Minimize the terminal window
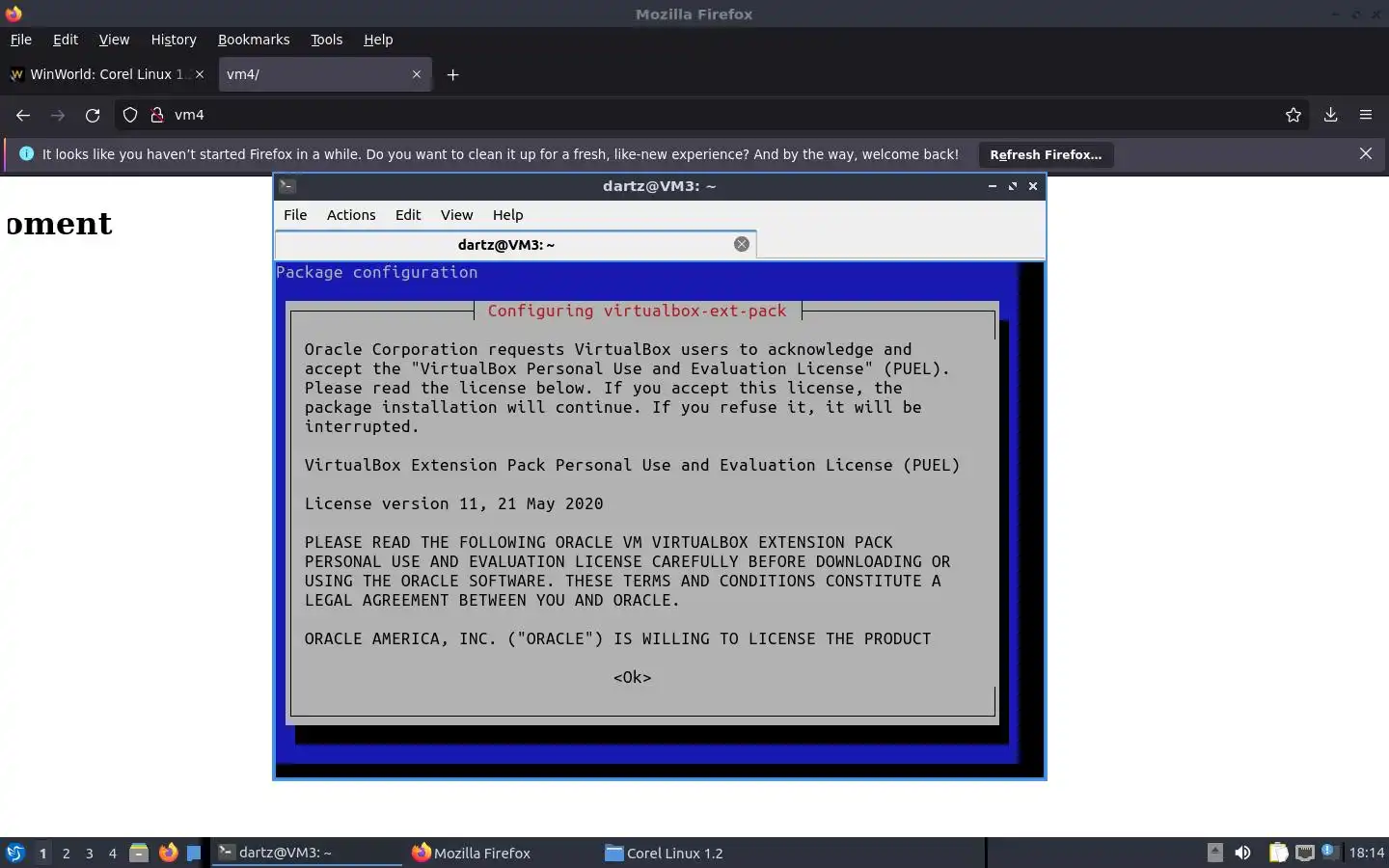 (x=993, y=186)
